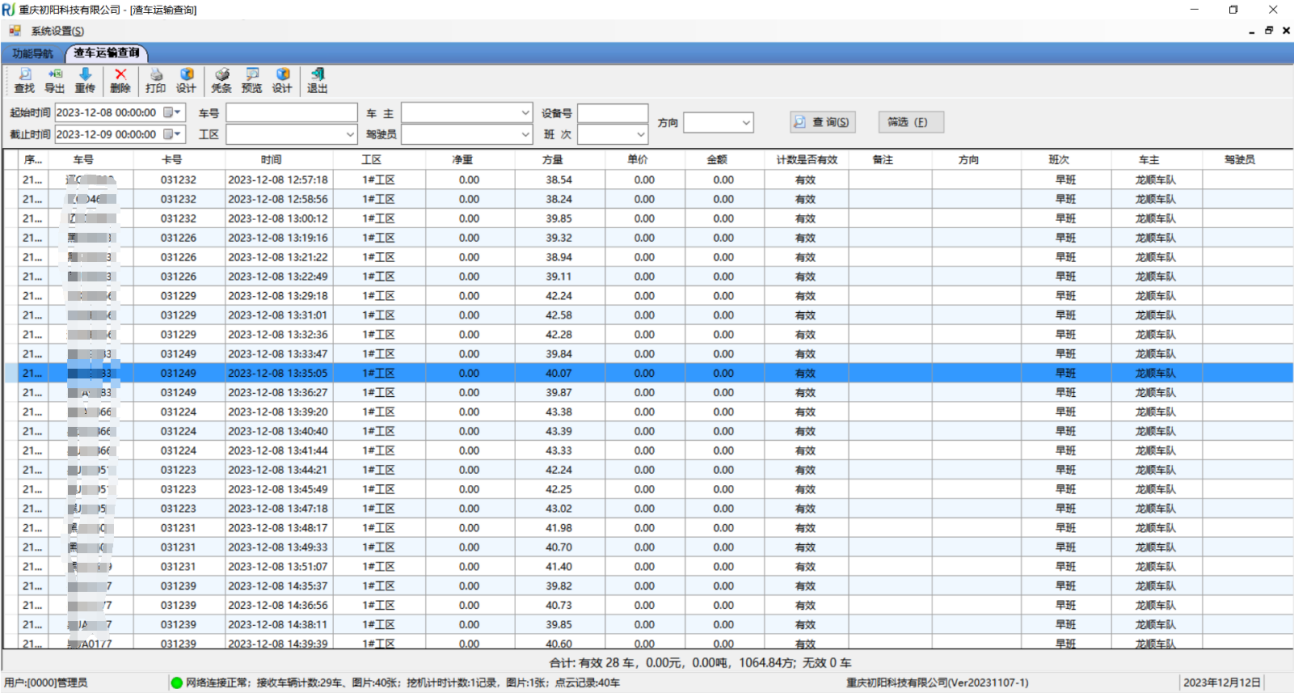Click the 退出 exit toolbar icon
Screen dimensions: 1294x693
[x=318, y=80]
